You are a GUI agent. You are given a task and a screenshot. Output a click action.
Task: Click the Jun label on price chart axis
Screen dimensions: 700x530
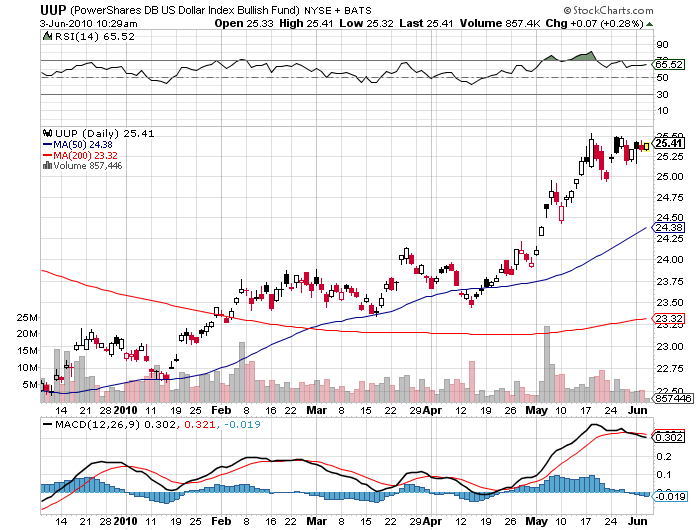click(x=638, y=410)
